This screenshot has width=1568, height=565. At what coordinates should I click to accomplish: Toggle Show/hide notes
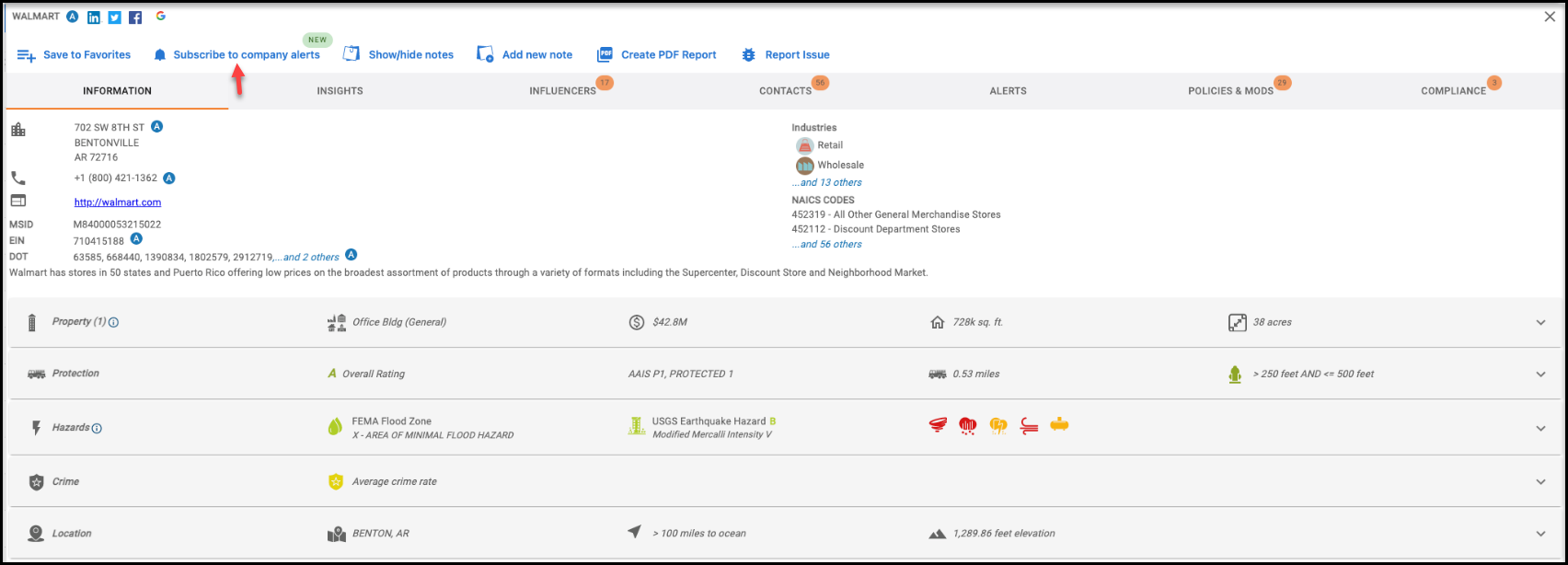[x=398, y=55]
